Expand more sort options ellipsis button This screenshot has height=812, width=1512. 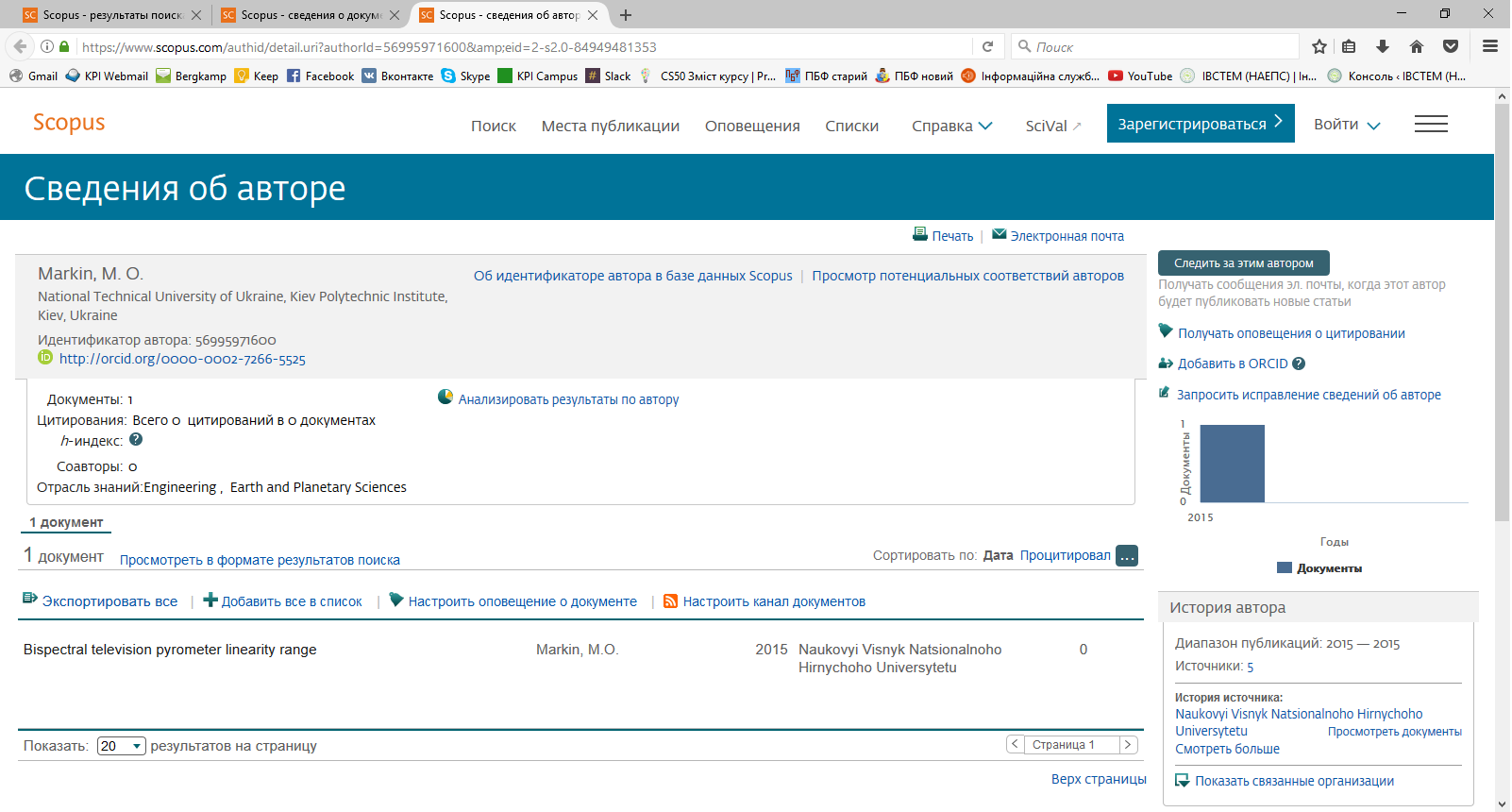pyautogui.click(x=1127, y=556)
